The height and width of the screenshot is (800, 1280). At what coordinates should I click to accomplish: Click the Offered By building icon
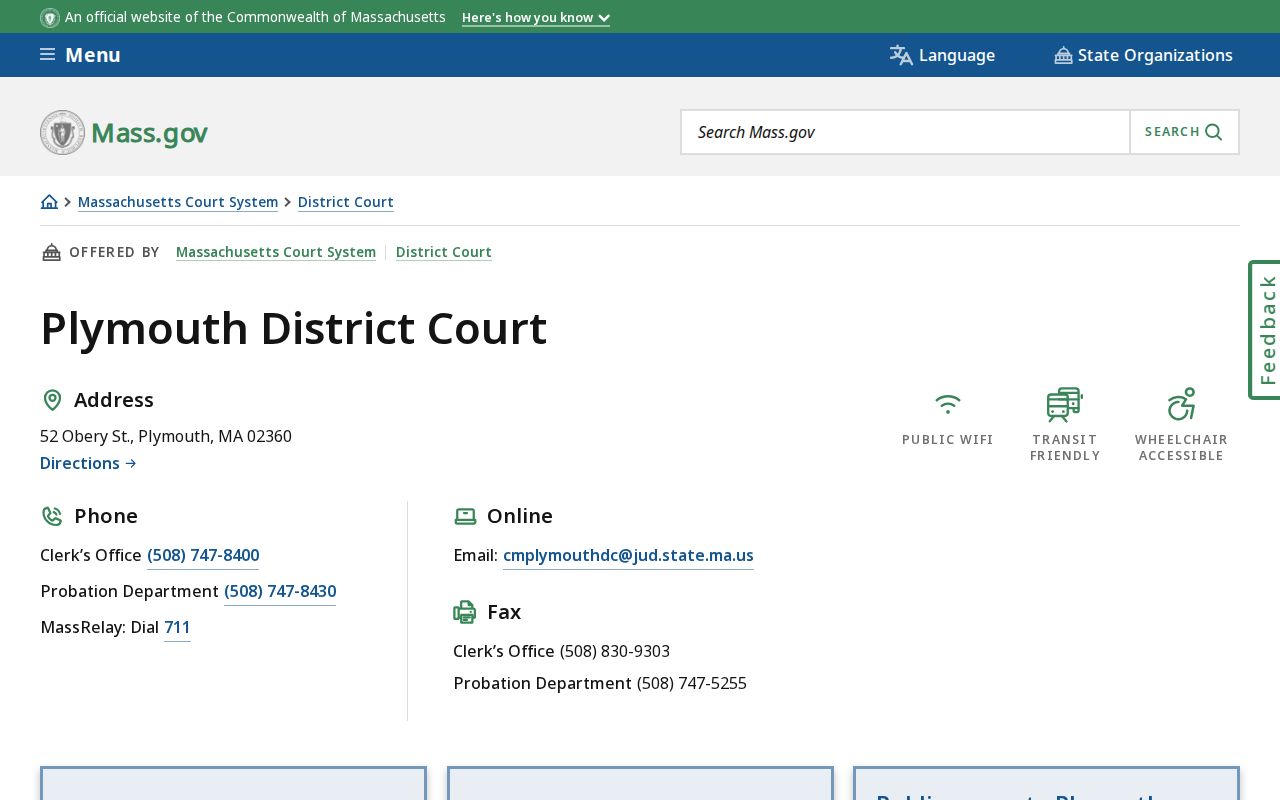pos(51,252)
